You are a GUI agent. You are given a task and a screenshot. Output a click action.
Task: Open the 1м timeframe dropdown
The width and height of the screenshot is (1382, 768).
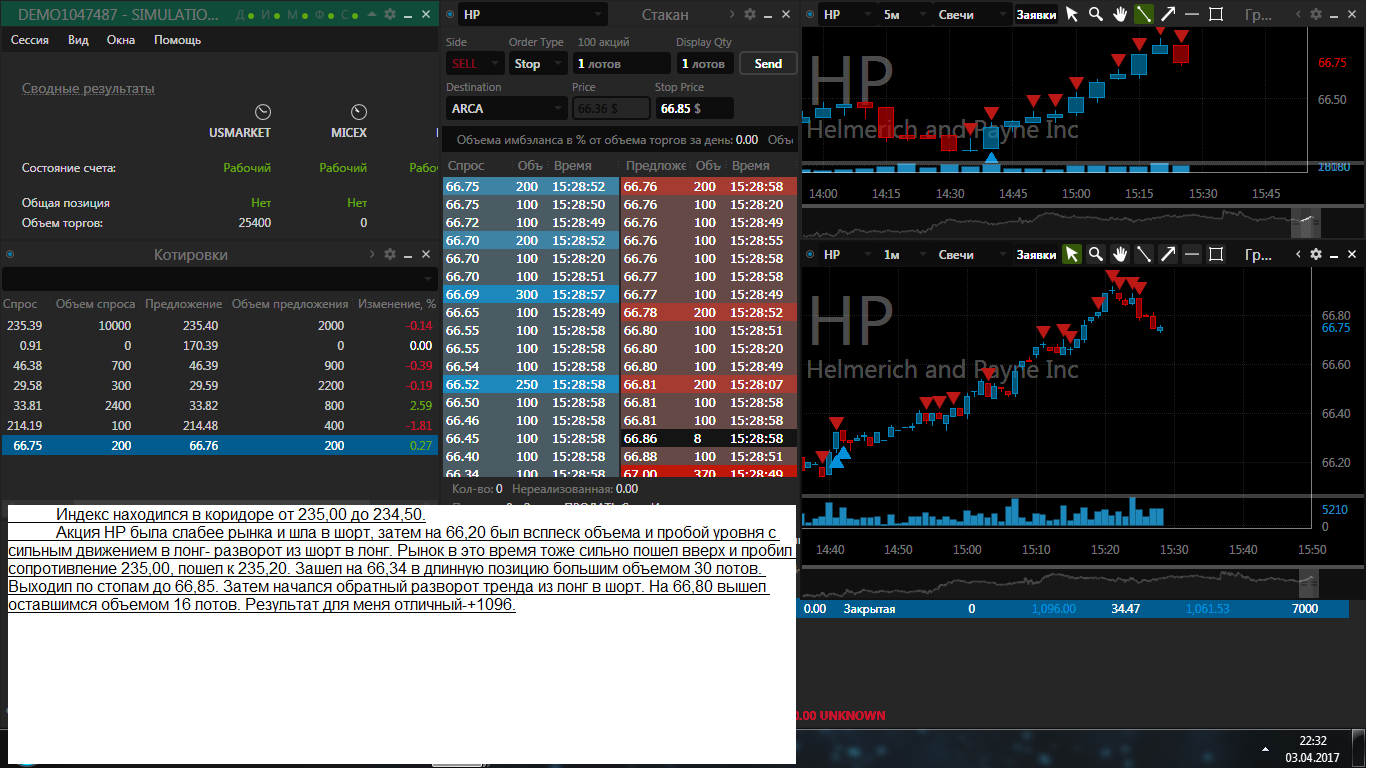tap(903, 254)
